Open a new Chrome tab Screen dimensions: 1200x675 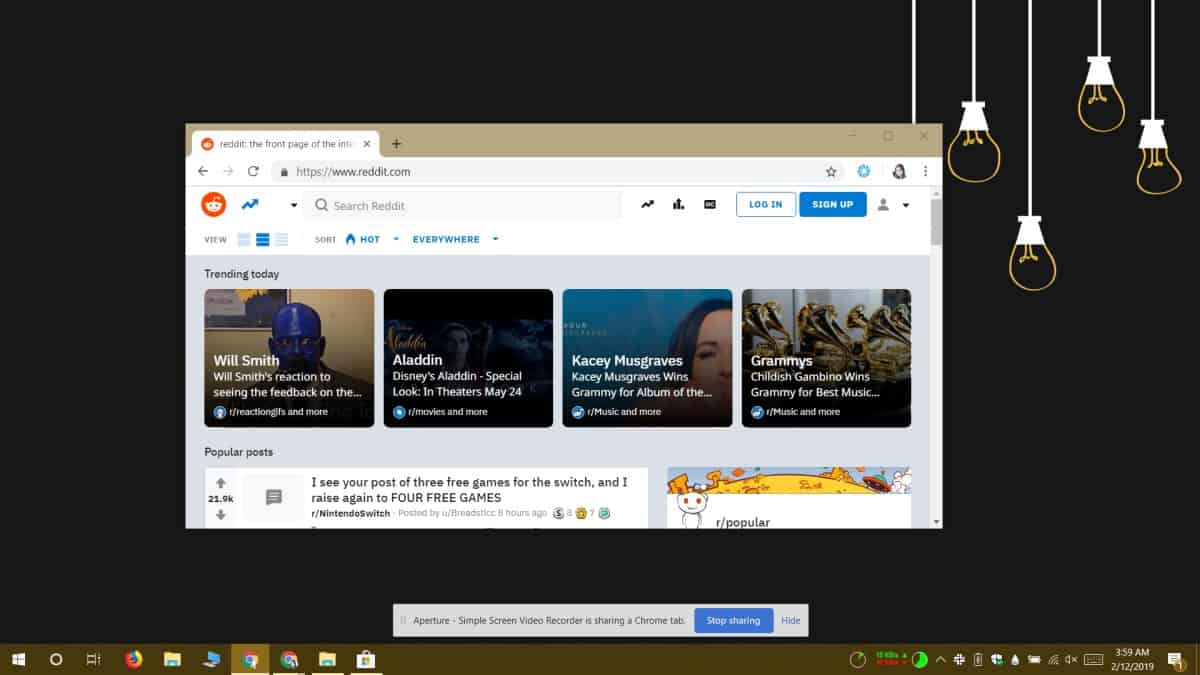pos(396,144)
